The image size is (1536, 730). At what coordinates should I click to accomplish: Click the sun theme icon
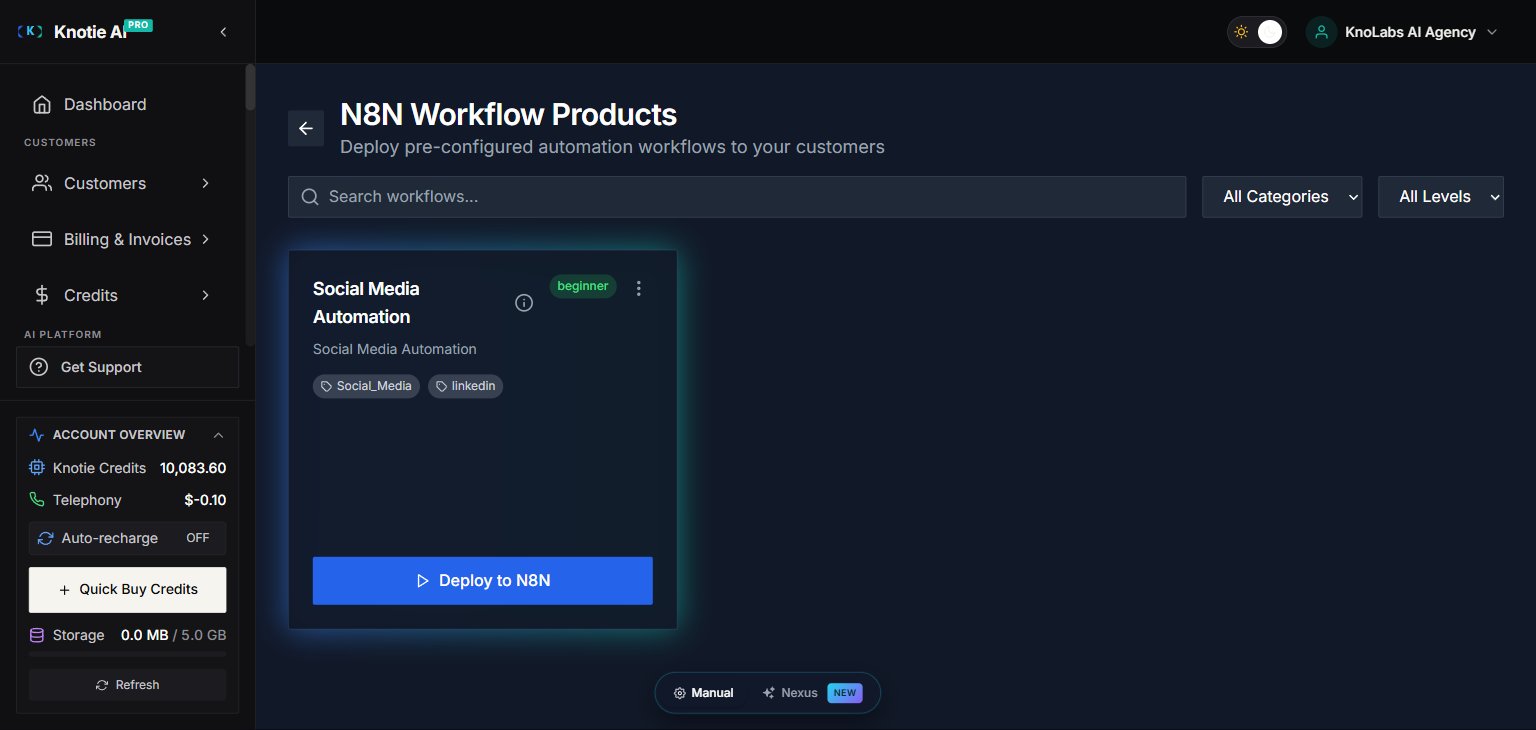pyautogui.click(x=1241, y=32)
